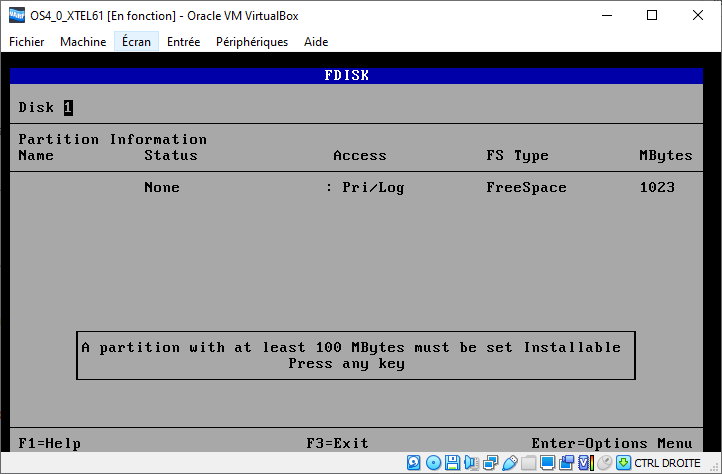The width and height of the screenshot is (722, 474).
Task: Click the floppy disk status icon
Action: pyautogui.click(x=452, y=463)
